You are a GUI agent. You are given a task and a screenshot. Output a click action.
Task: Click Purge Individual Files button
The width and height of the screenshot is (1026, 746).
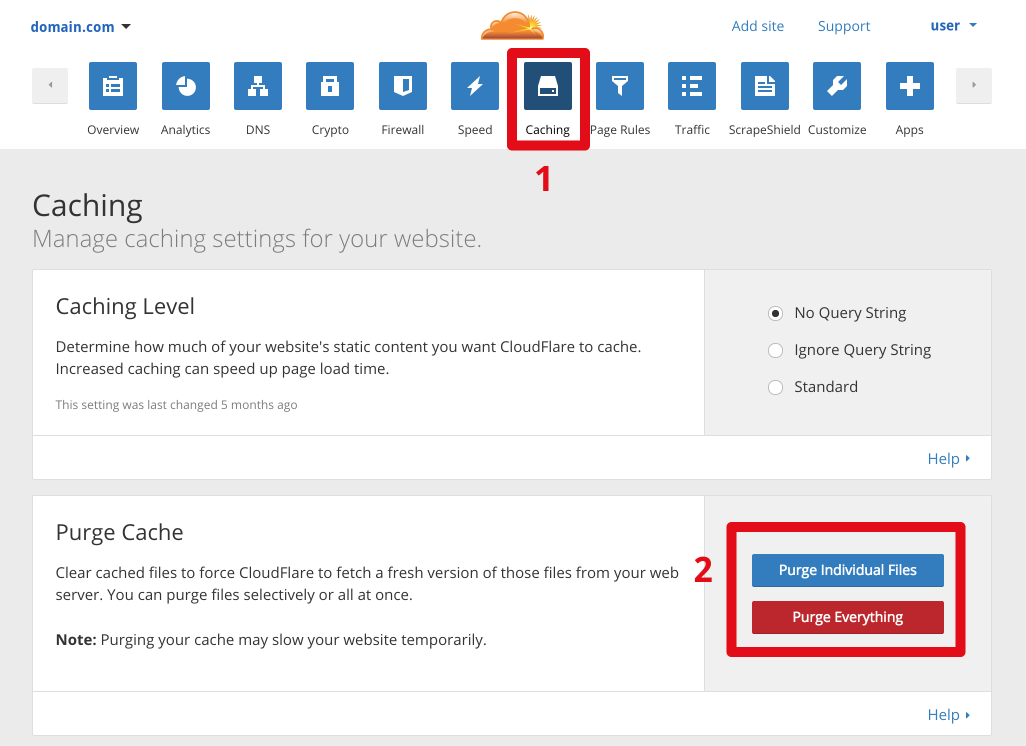tap(847, 570)
